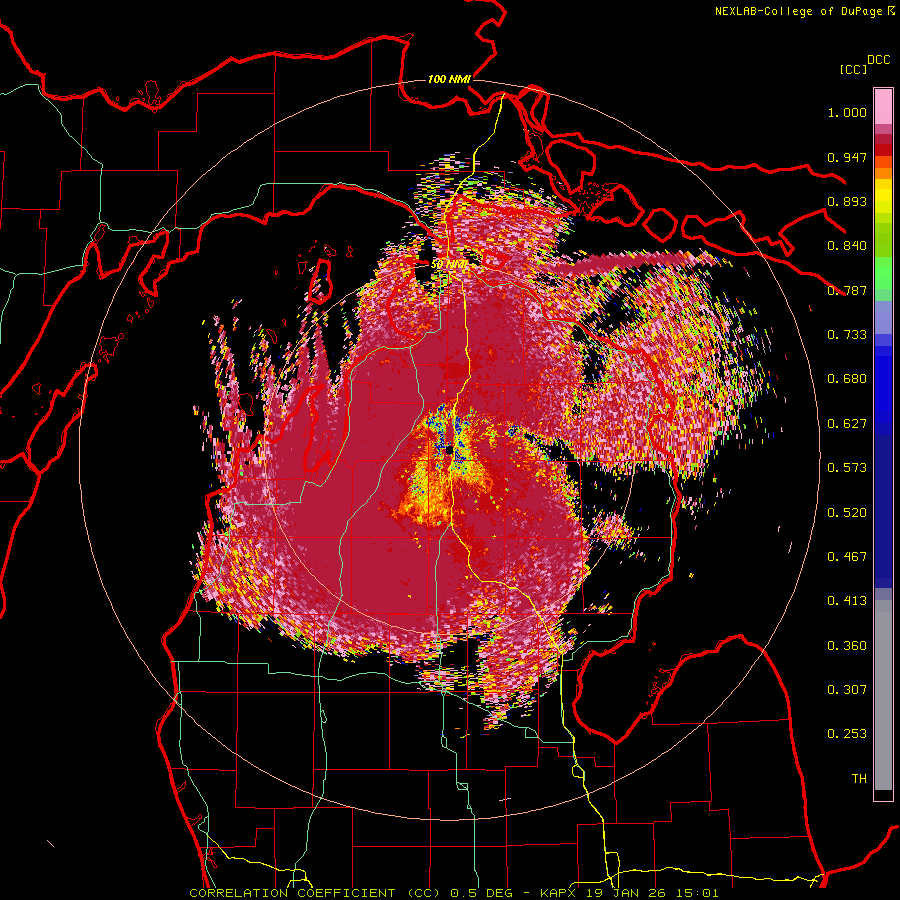This screenshot has width=900, height=900.
Task: Select the 0.733 scale value
Action: pos(847,335)
